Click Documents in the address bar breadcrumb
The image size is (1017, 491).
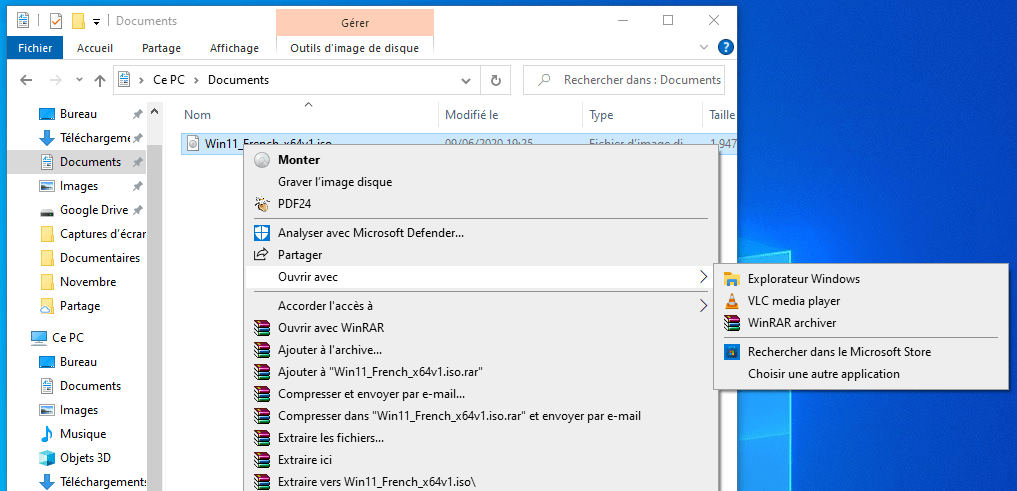[238, 80]
